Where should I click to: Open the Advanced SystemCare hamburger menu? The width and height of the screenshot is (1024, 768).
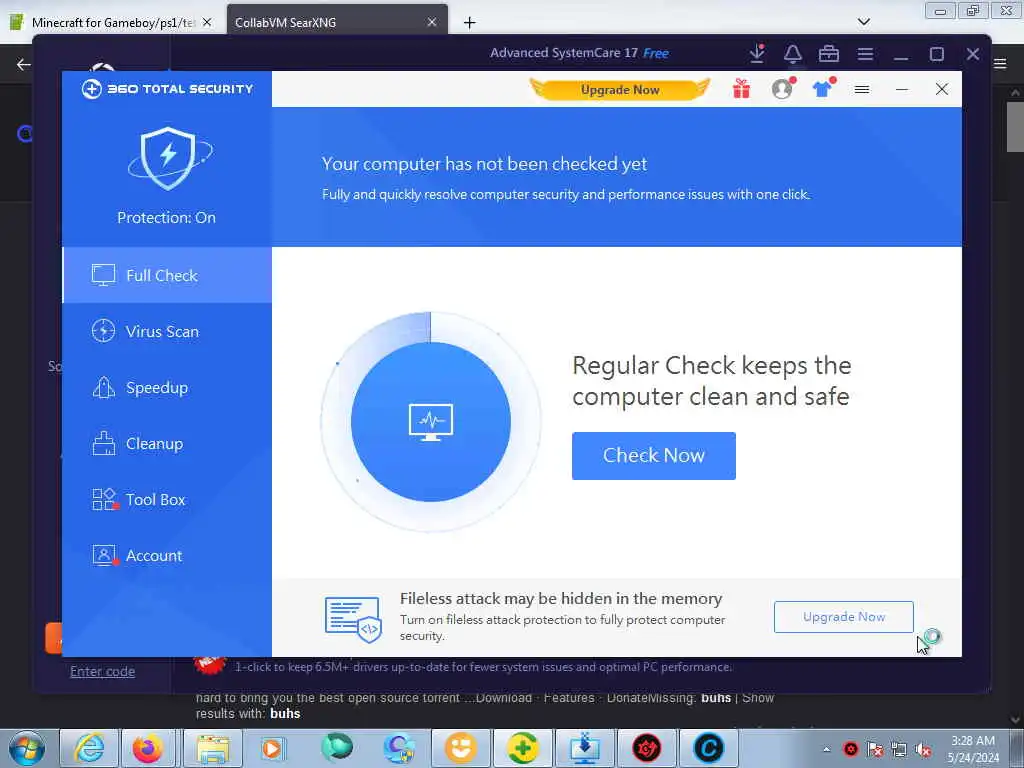(x=865, y=54)
